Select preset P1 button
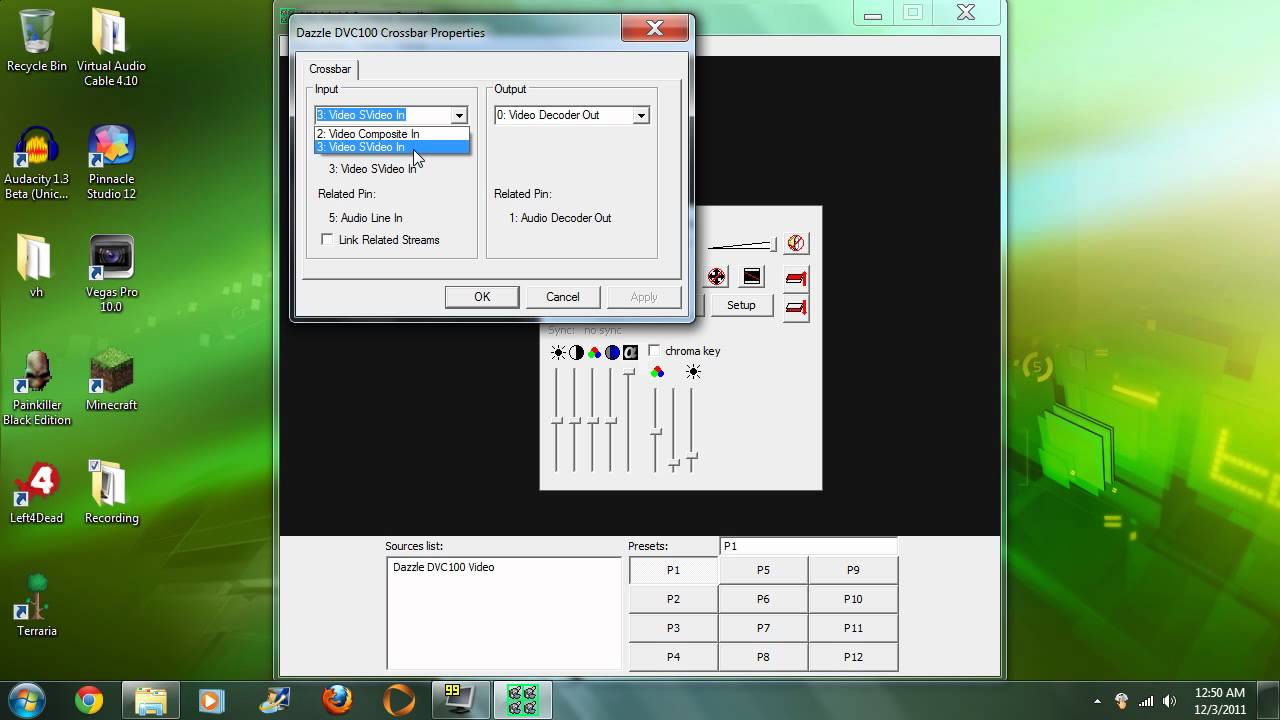 click(x=673, y=570)
